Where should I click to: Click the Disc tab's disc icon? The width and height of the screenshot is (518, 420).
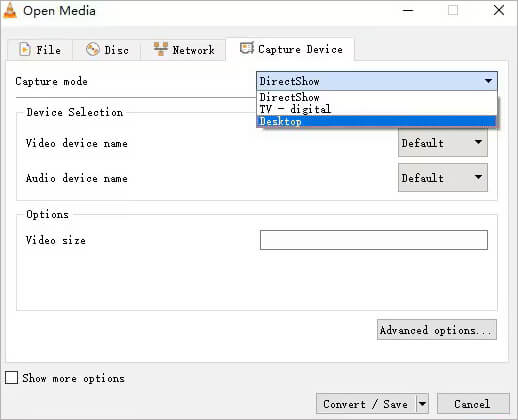coord(92,50)
